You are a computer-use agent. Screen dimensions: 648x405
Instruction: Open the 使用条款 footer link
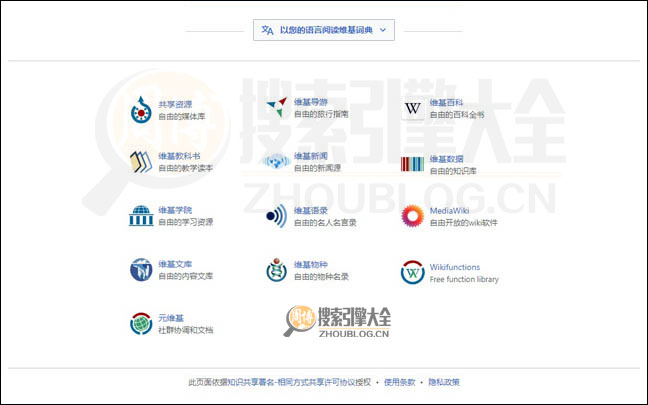coord(399,382)
